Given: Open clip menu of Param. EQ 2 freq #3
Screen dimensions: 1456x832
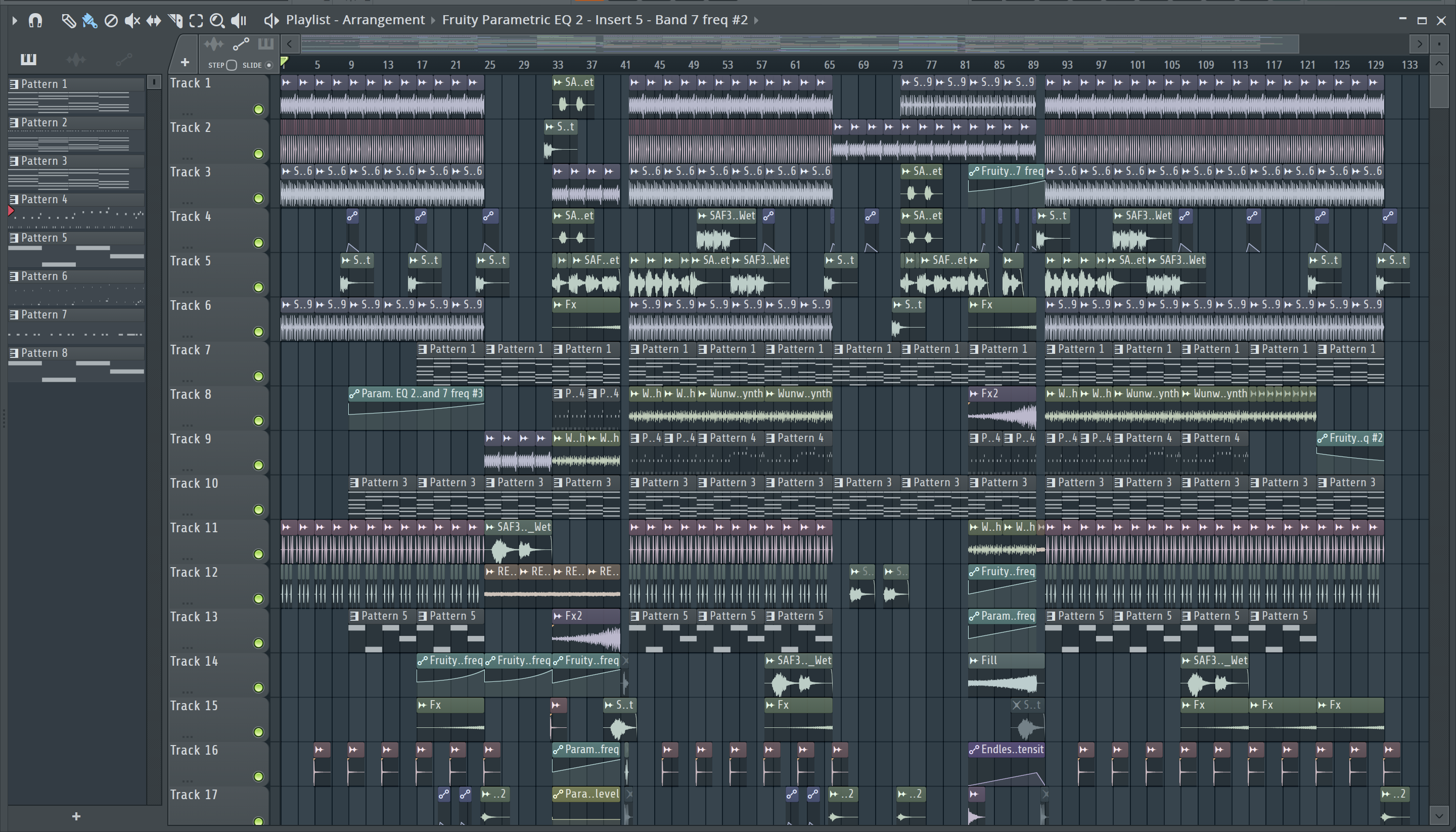Looking at the screenshot, I should tap(354, 394).
